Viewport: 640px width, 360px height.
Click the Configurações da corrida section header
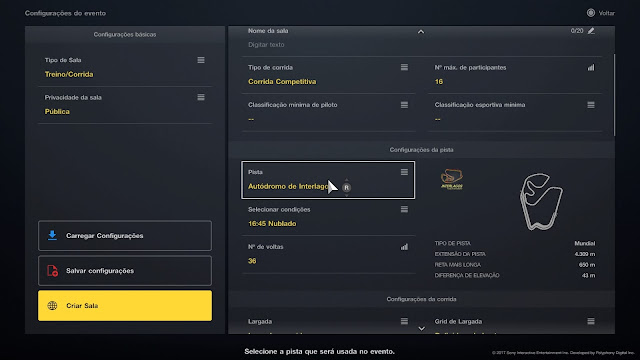(x=421, y=299)
